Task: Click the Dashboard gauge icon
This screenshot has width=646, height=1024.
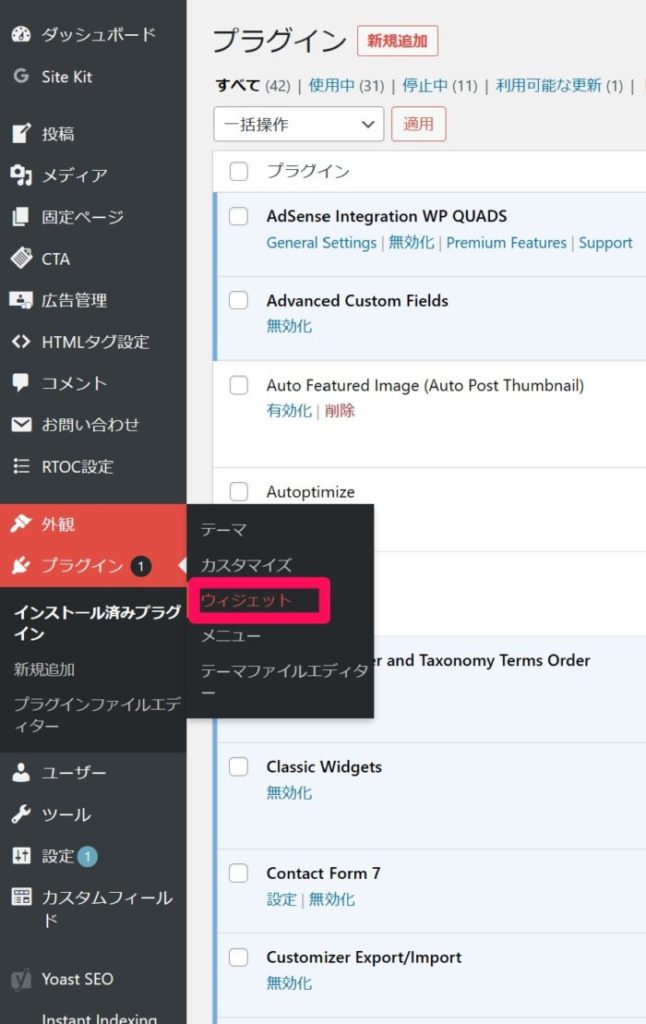Action: (21, 34)
